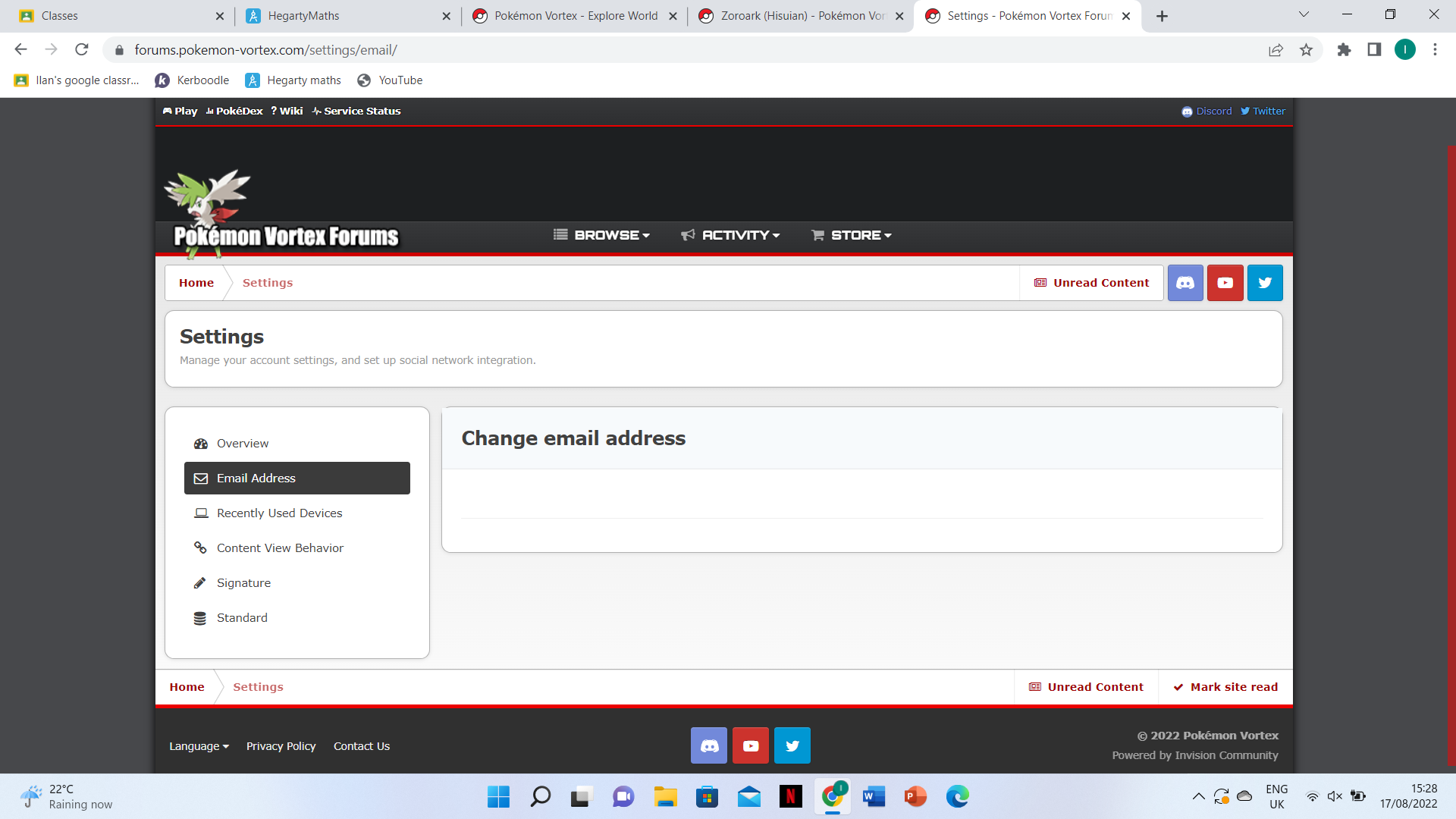Open Windows Start menu

point(498,796)
